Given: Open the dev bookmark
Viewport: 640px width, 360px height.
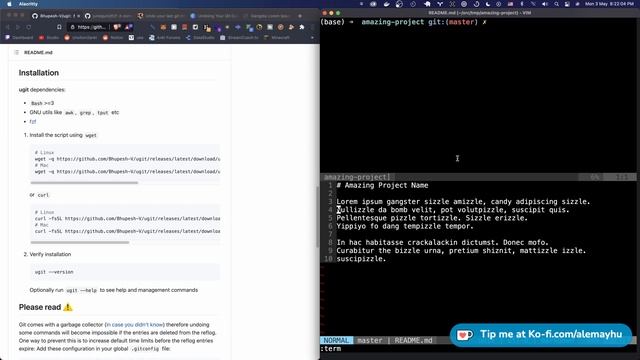Looking at the screenshot, I should point(136,38).
